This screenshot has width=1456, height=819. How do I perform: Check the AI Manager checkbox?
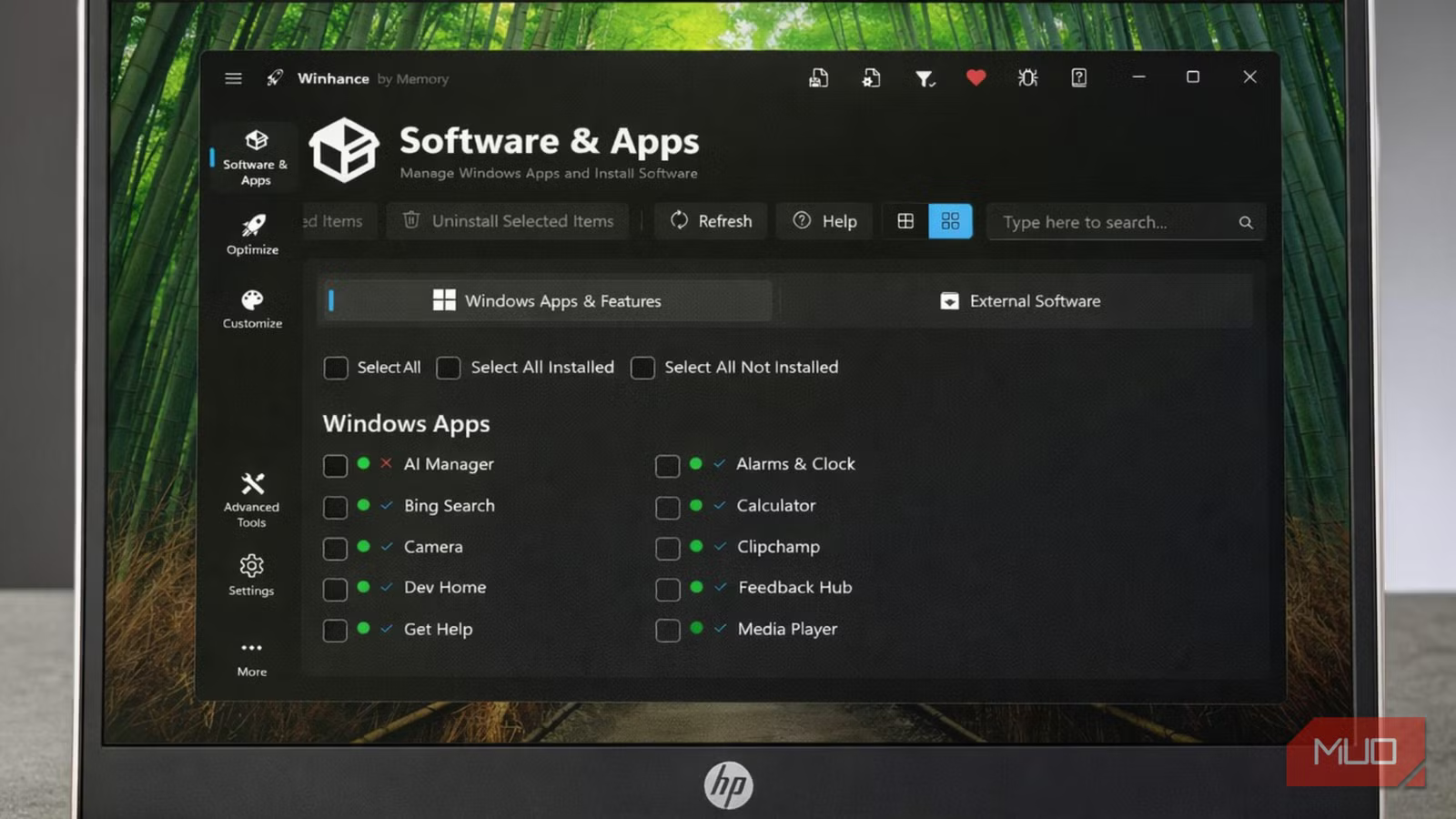point(335,465)
